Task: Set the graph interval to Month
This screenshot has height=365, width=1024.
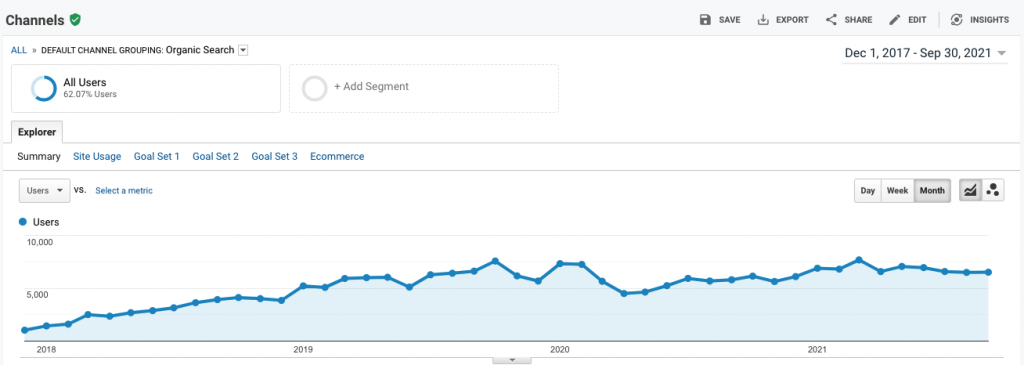Action: (x=932, y=191)
